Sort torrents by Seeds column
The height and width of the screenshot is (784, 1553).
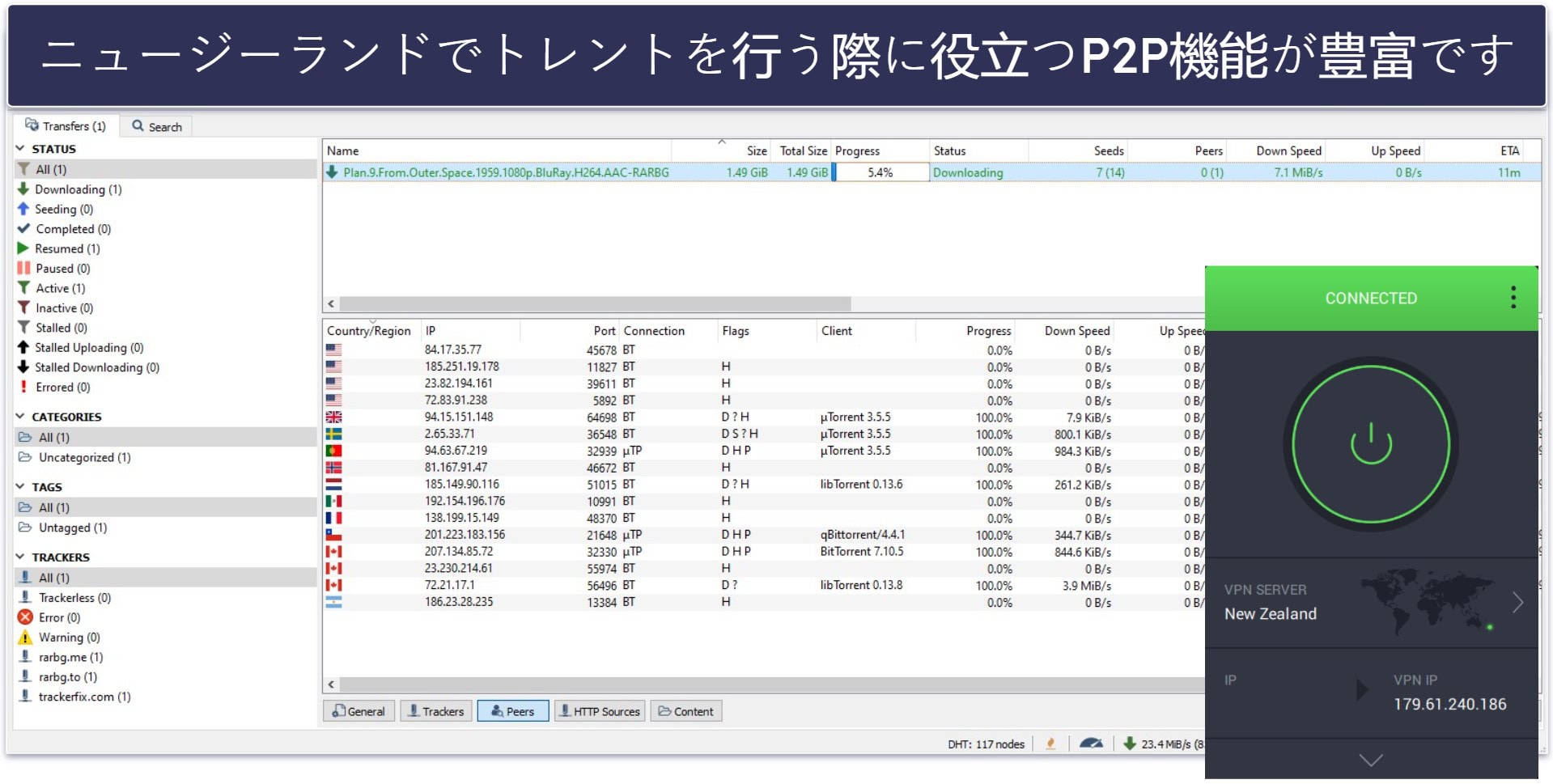[1078, 150]
